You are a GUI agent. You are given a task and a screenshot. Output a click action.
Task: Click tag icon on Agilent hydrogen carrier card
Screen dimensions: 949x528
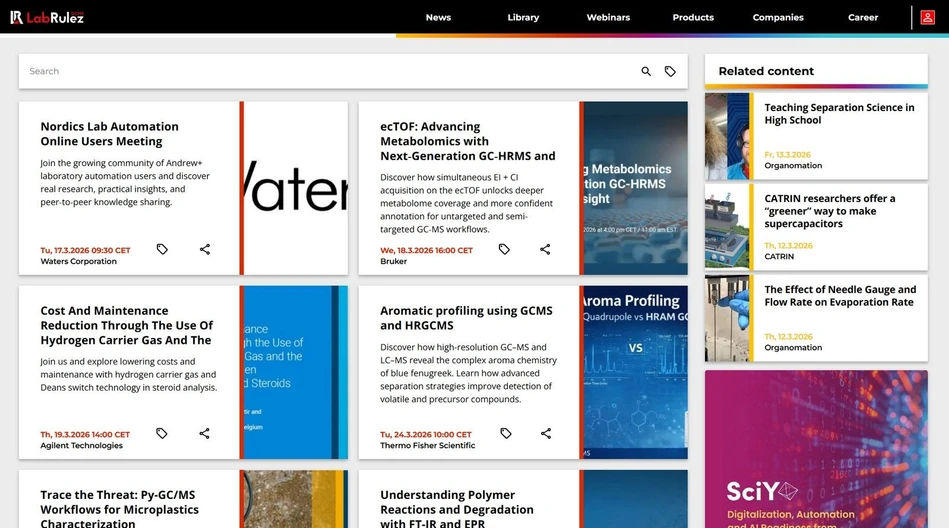tap(162, 433)
